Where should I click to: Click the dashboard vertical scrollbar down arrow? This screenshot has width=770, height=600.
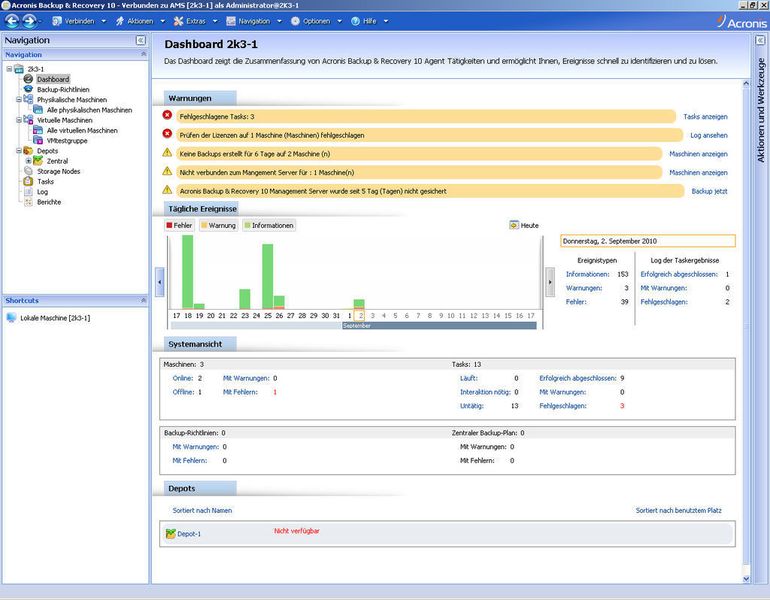pos(746,579)
